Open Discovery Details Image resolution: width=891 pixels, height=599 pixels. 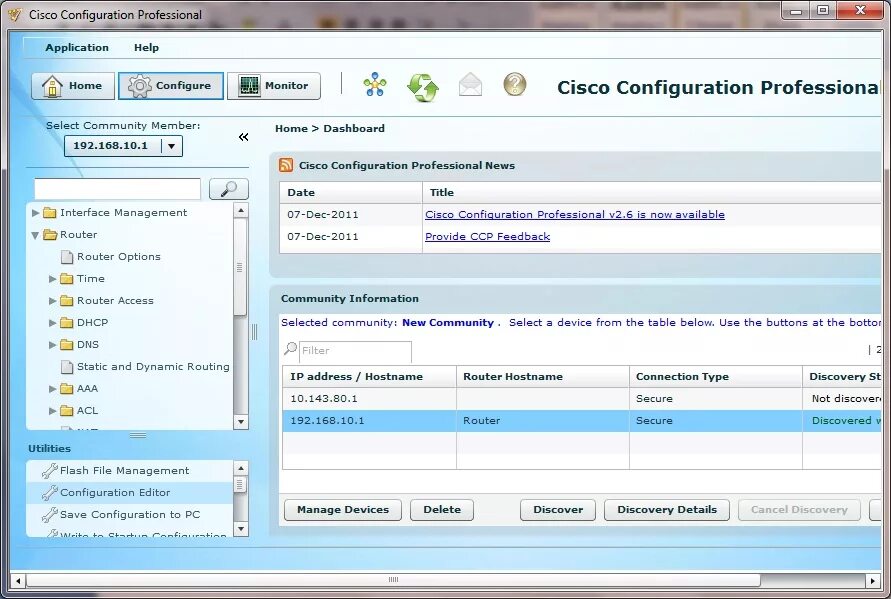coord(667,510)
